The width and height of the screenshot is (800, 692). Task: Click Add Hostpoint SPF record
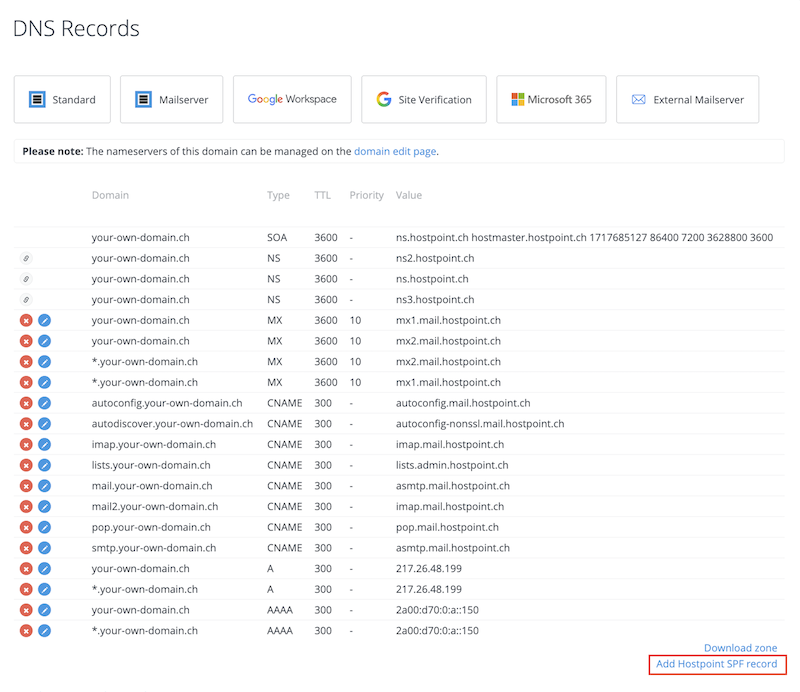(x=716, y=664)
